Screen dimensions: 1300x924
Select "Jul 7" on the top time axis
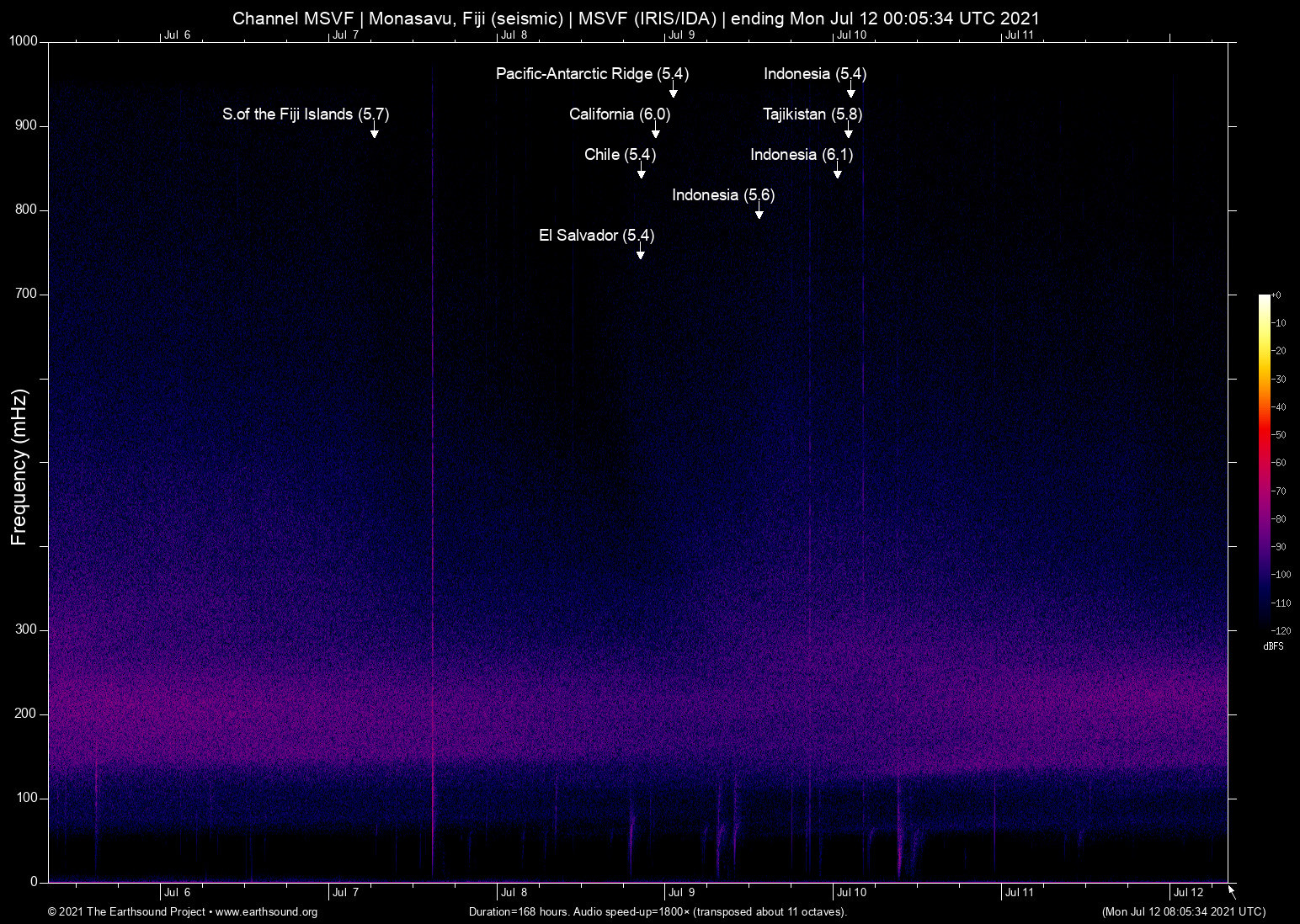click(346, 35)
